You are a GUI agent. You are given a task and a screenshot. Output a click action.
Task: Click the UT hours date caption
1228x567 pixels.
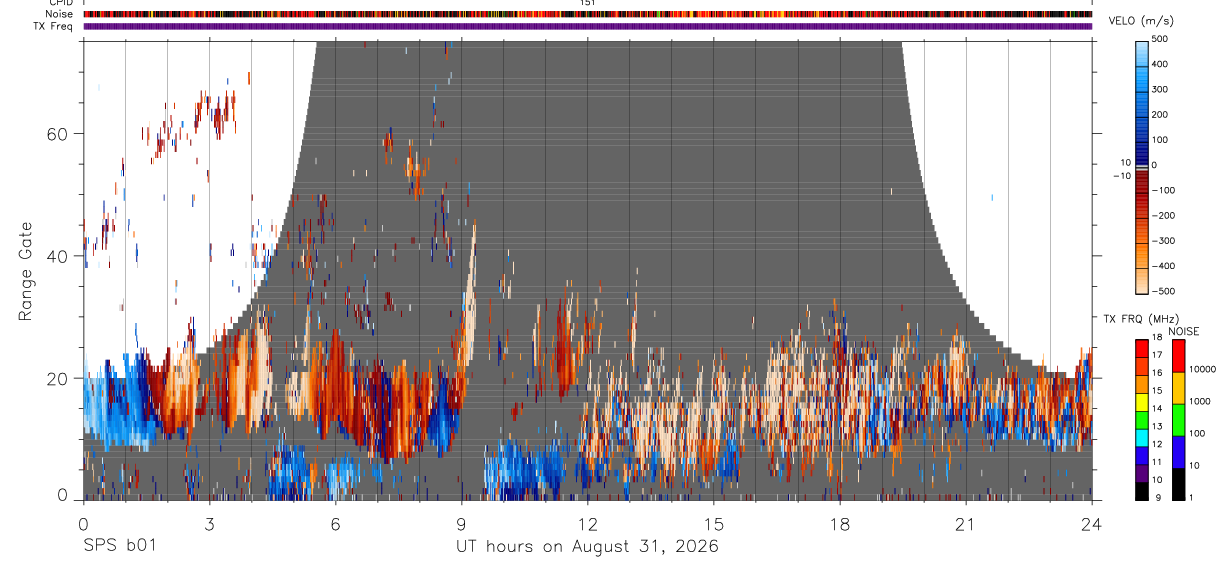(x=587, y=546)
